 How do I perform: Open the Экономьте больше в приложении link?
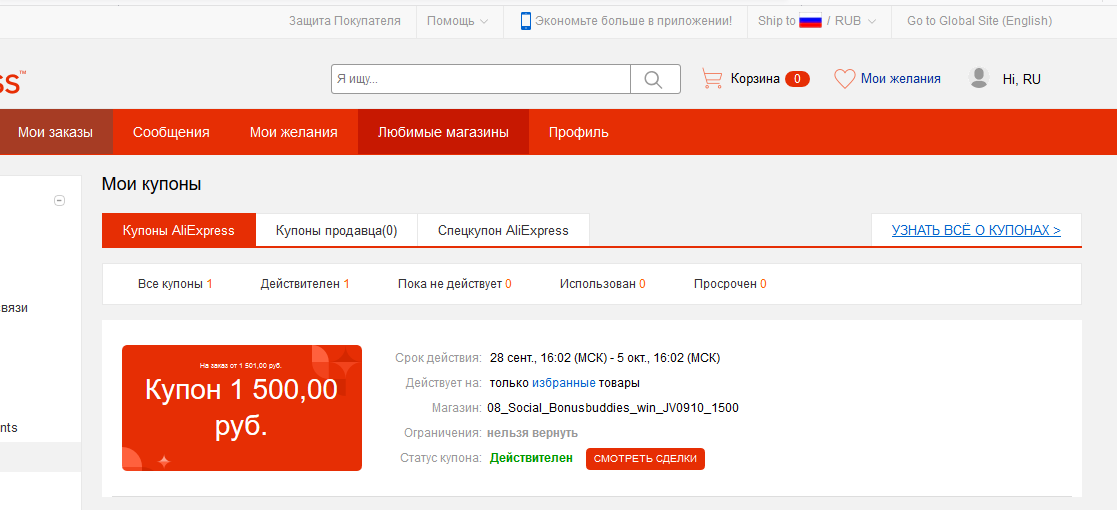coord(633,21)
